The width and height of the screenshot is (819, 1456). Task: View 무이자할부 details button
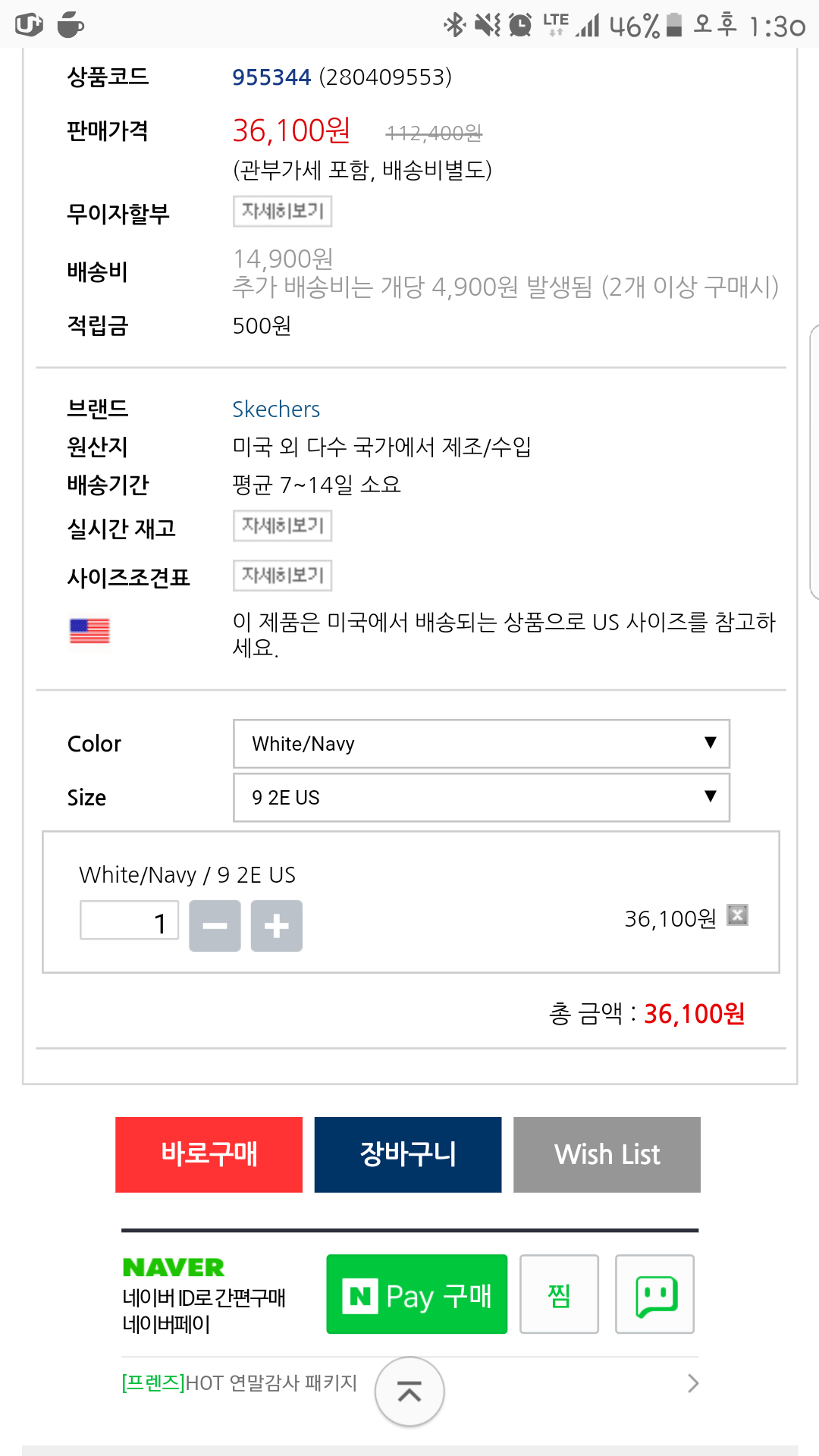(282, 211)
